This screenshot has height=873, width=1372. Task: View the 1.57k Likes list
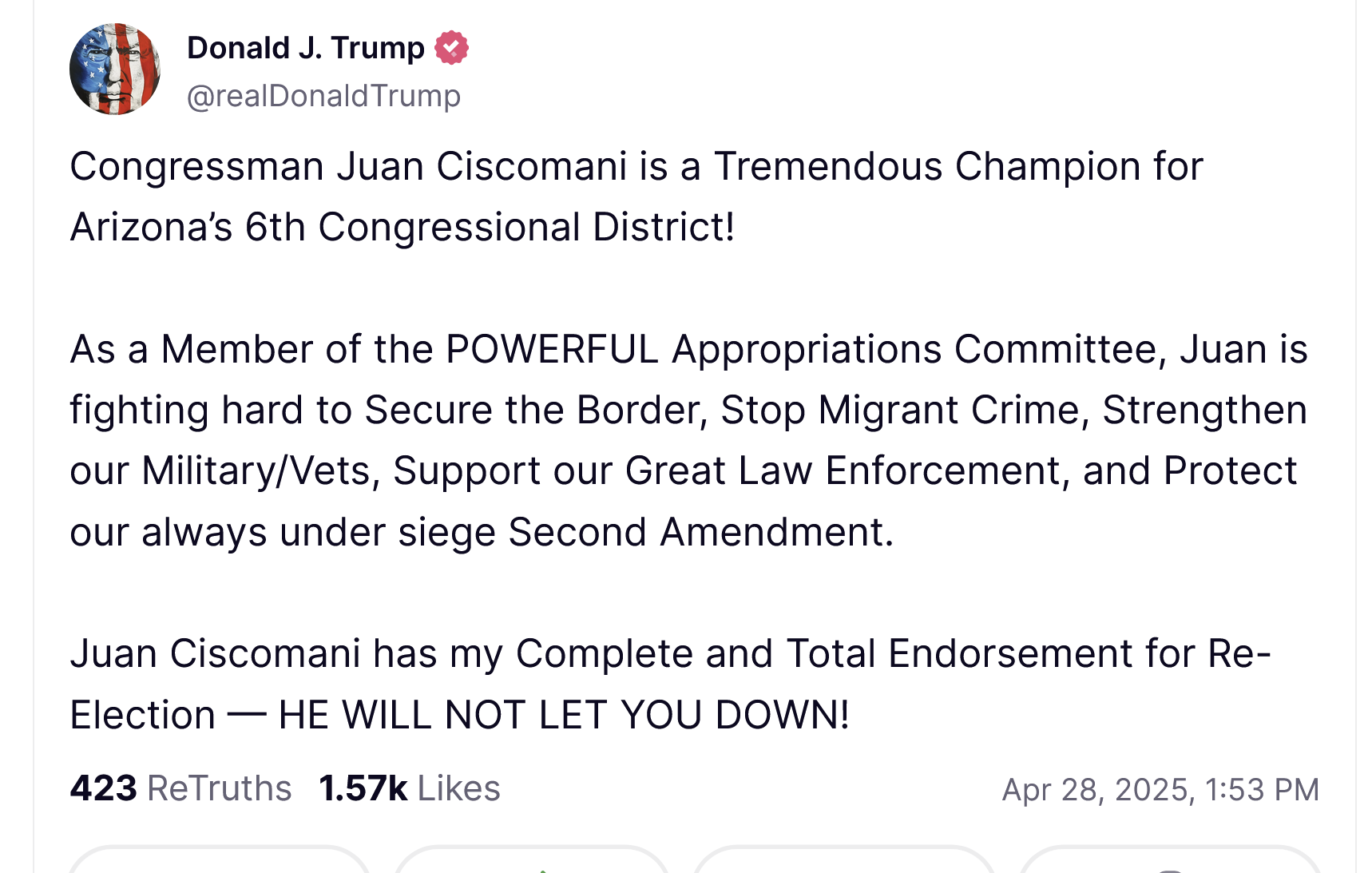(409, 788)
